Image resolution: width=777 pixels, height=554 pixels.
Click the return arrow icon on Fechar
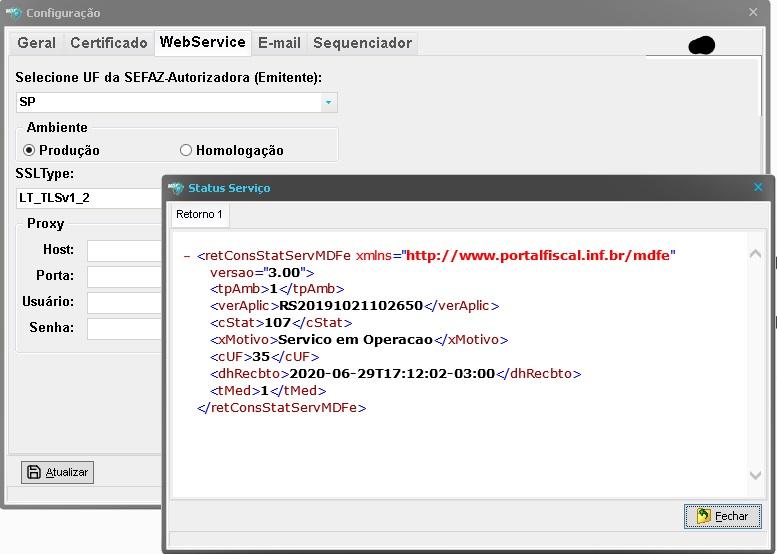click(x=703, y=516)
